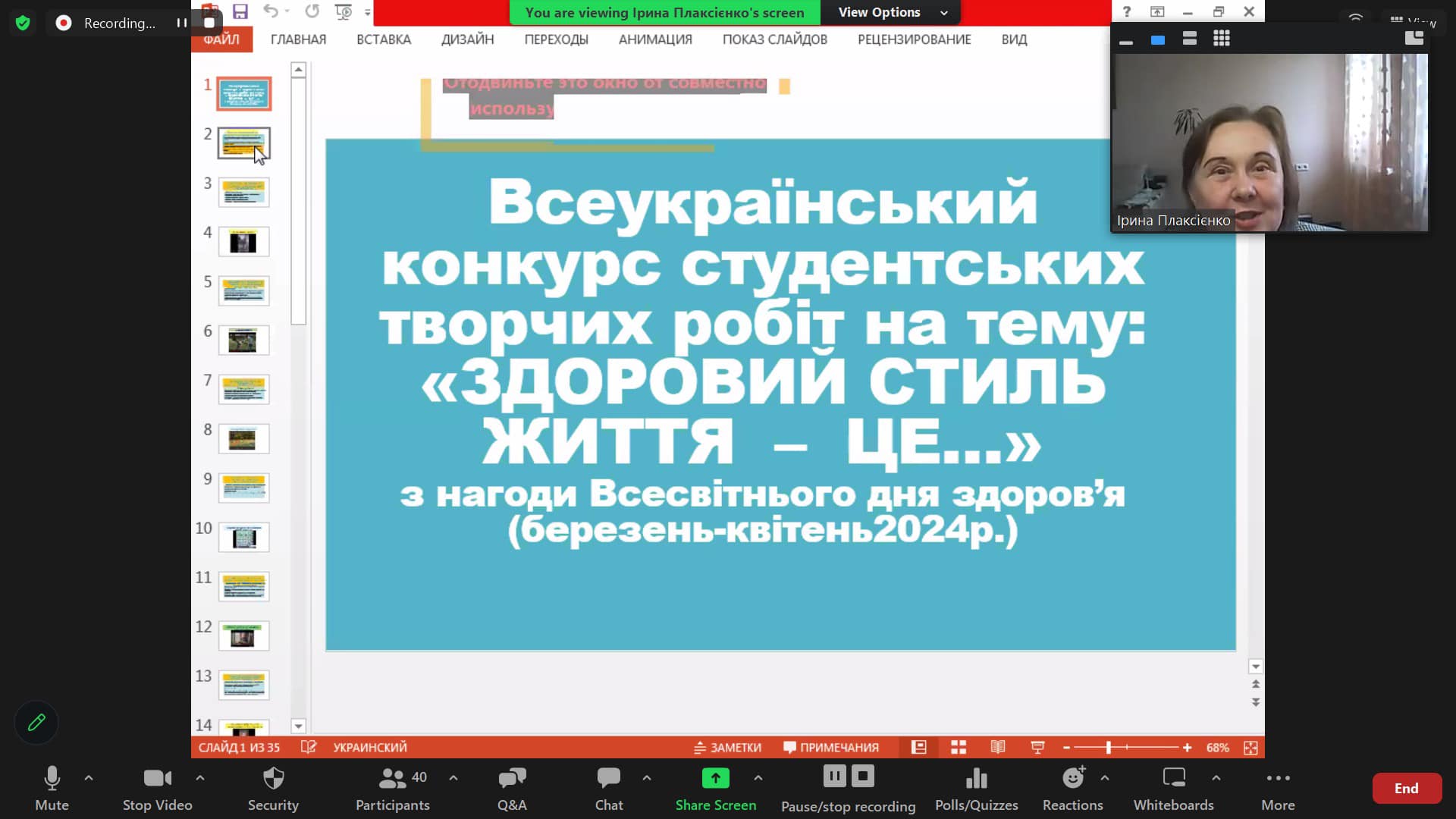Select slide 4 thumbnail
The height and width of the screenshot is (819, 1456).
pos(243,241)
